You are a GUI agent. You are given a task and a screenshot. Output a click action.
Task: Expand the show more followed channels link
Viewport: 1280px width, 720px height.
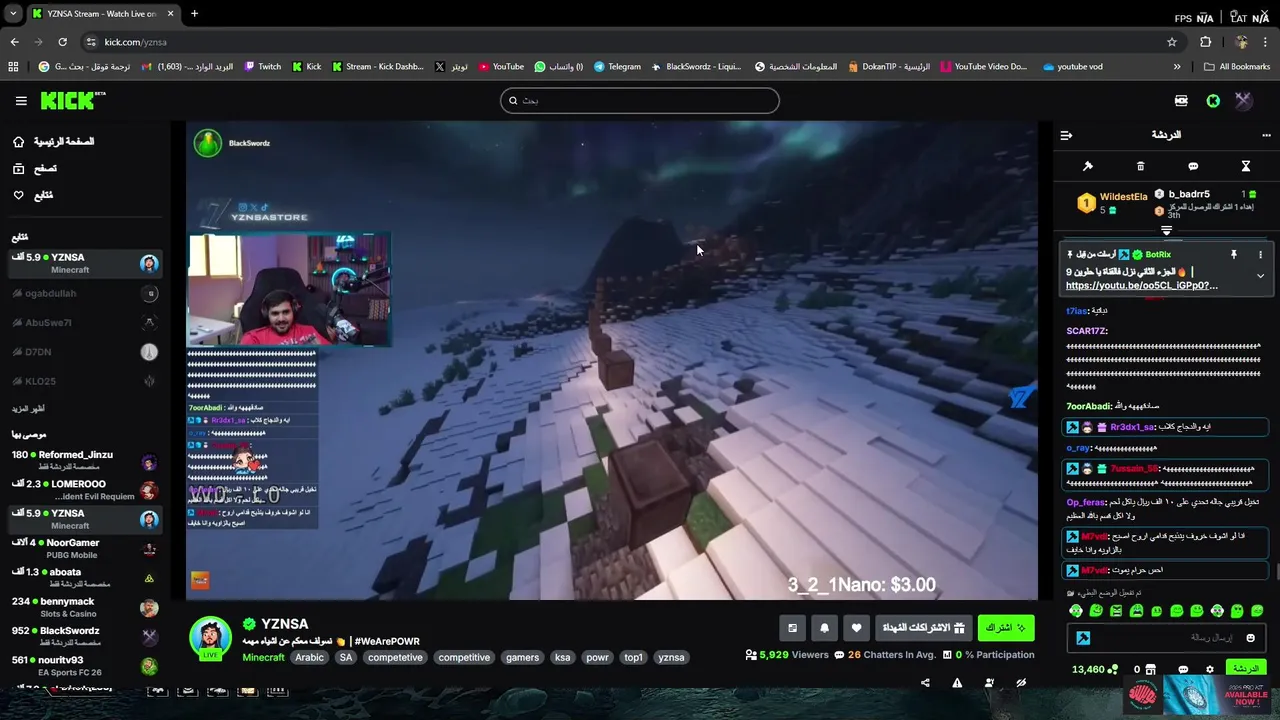[x=28, y=408]
